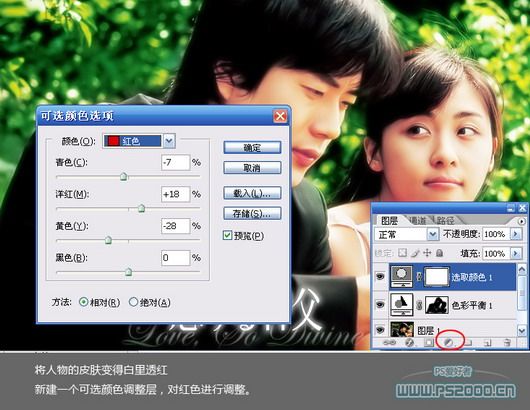
Task: Minimize the Layers palette window
Action: coord(511,208)
